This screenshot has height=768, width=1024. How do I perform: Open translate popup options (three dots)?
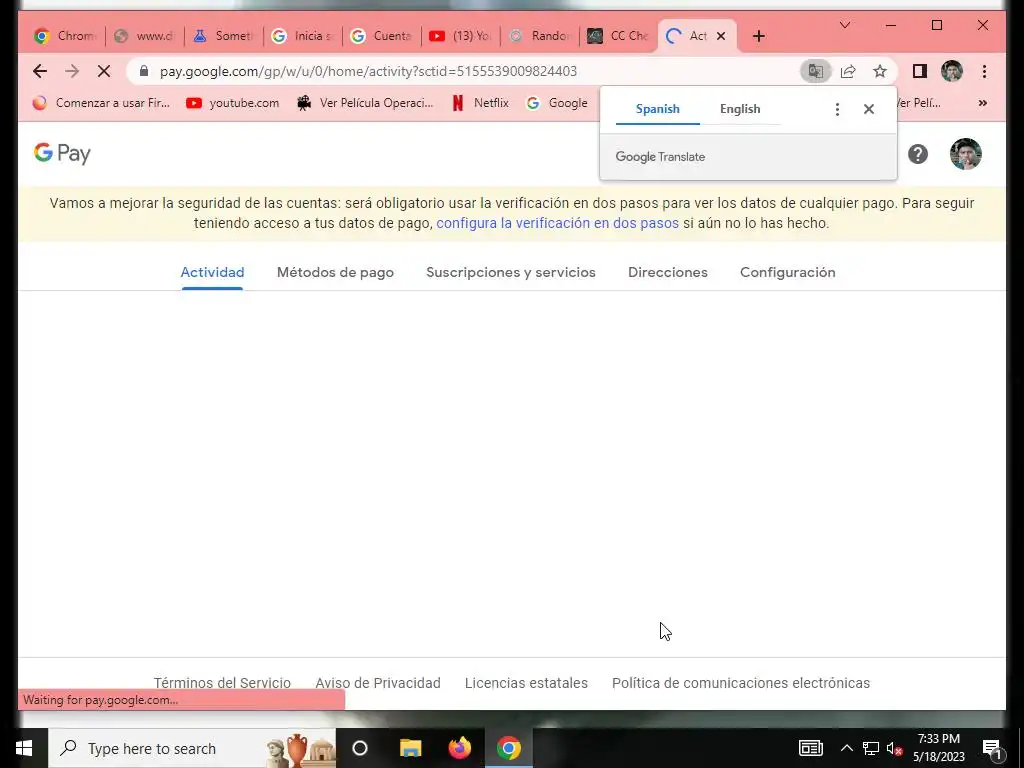click(x=837, y=109)
